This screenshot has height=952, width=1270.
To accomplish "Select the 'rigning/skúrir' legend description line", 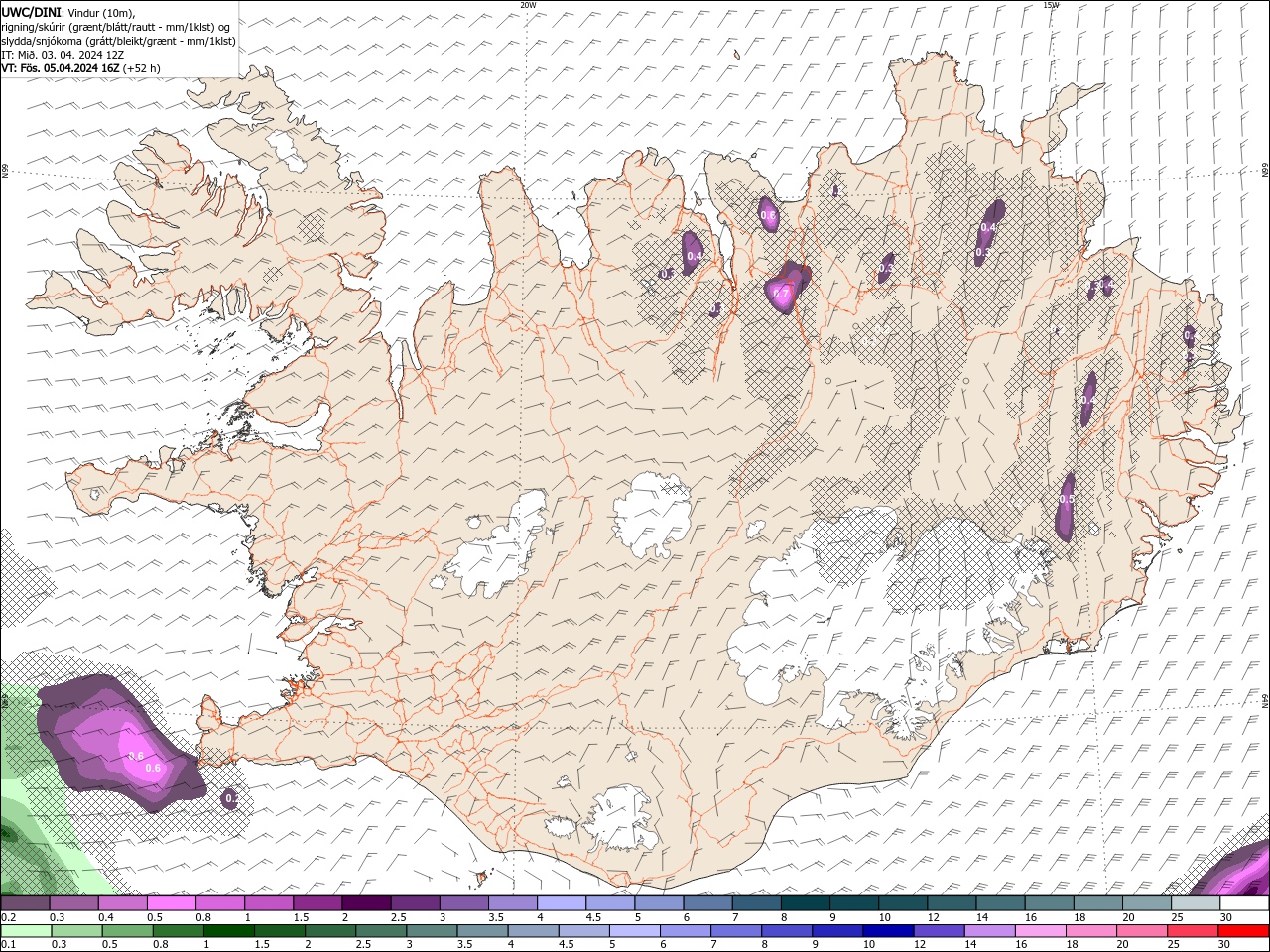I will click(x=116, y=26).
